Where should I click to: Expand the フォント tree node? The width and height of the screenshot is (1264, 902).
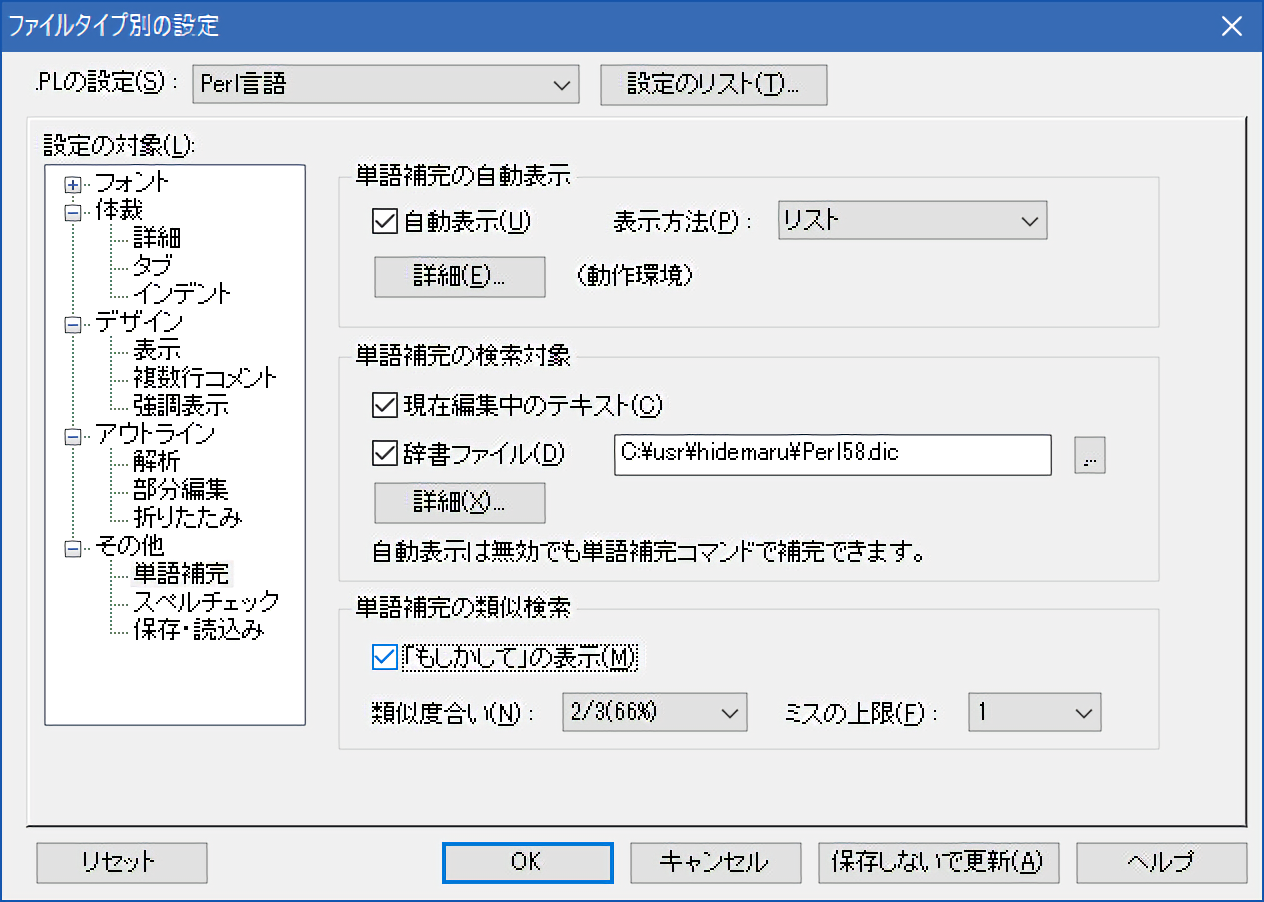[72, 185]
